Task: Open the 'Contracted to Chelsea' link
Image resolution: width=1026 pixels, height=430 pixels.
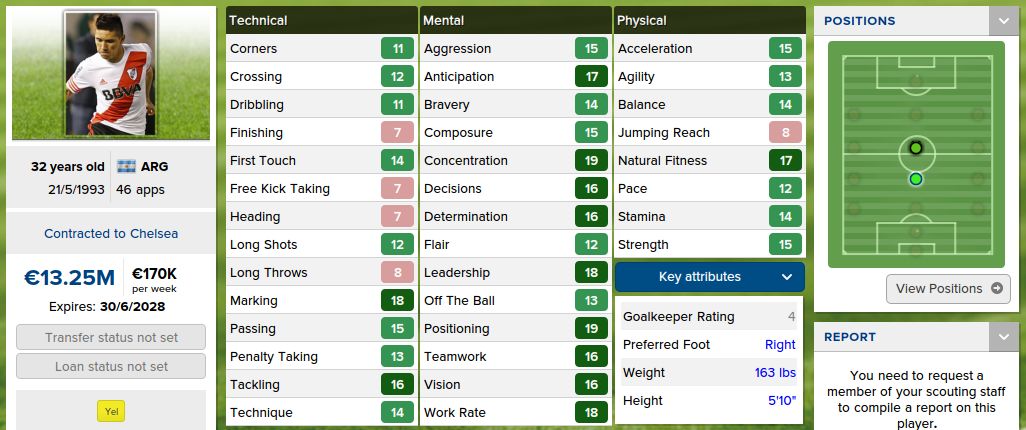Action: tap(111, 234)
